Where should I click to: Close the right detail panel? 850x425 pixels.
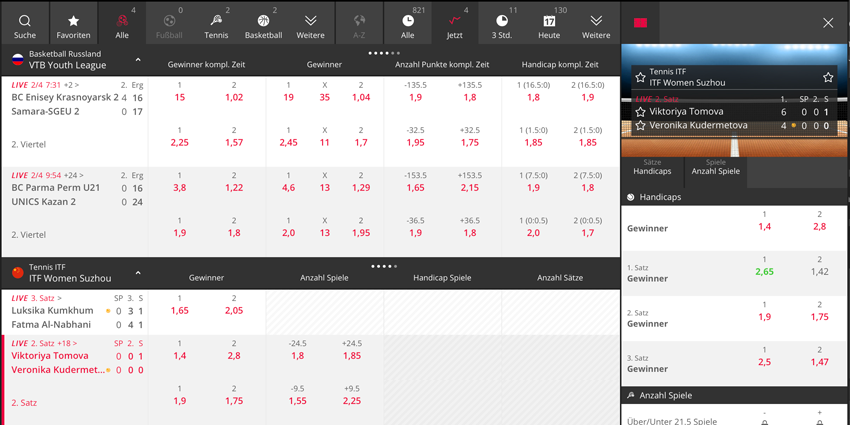point(828,23)
